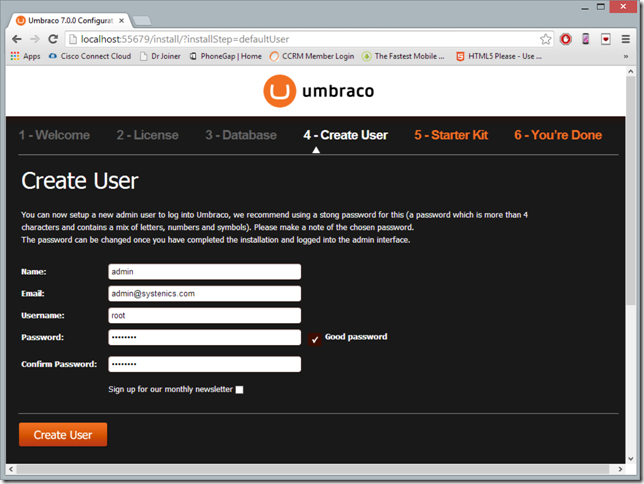
Task: Open the Chrome hamburger menu
Action: [x=626, y=39]
